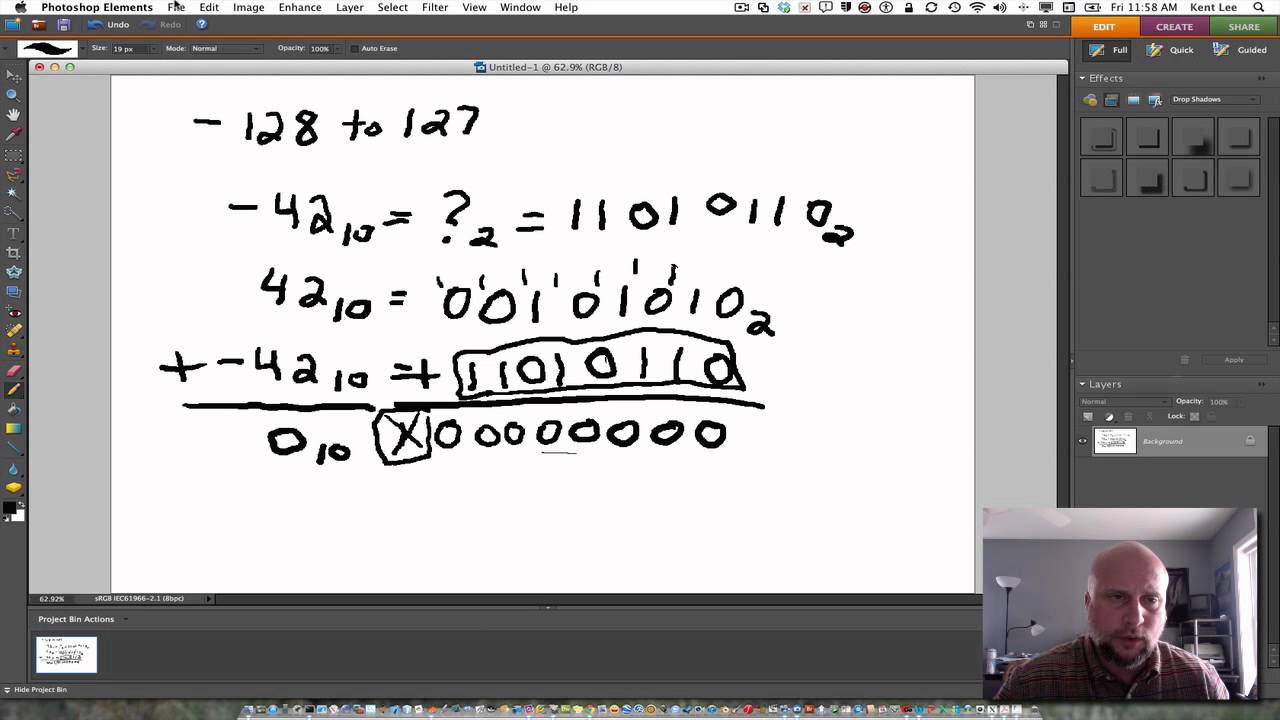The image size is (1280, 720).
Task: Select the Eyedropper tool
Action: [13, 134]
